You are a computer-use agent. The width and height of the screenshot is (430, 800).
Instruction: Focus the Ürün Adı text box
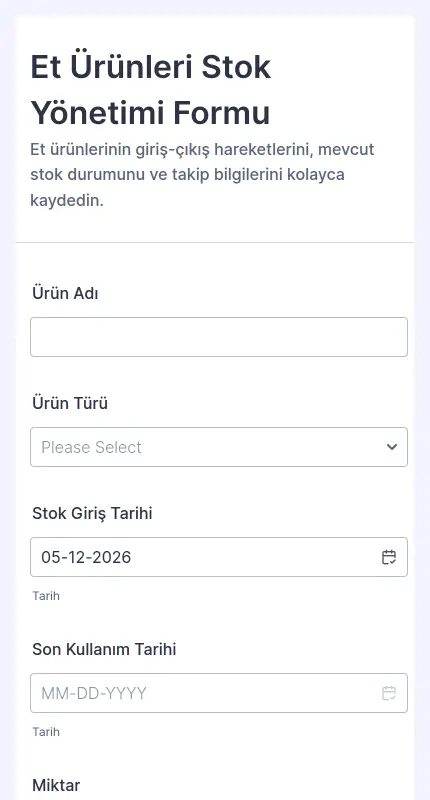pyautogui.click(x=219, y=337)
